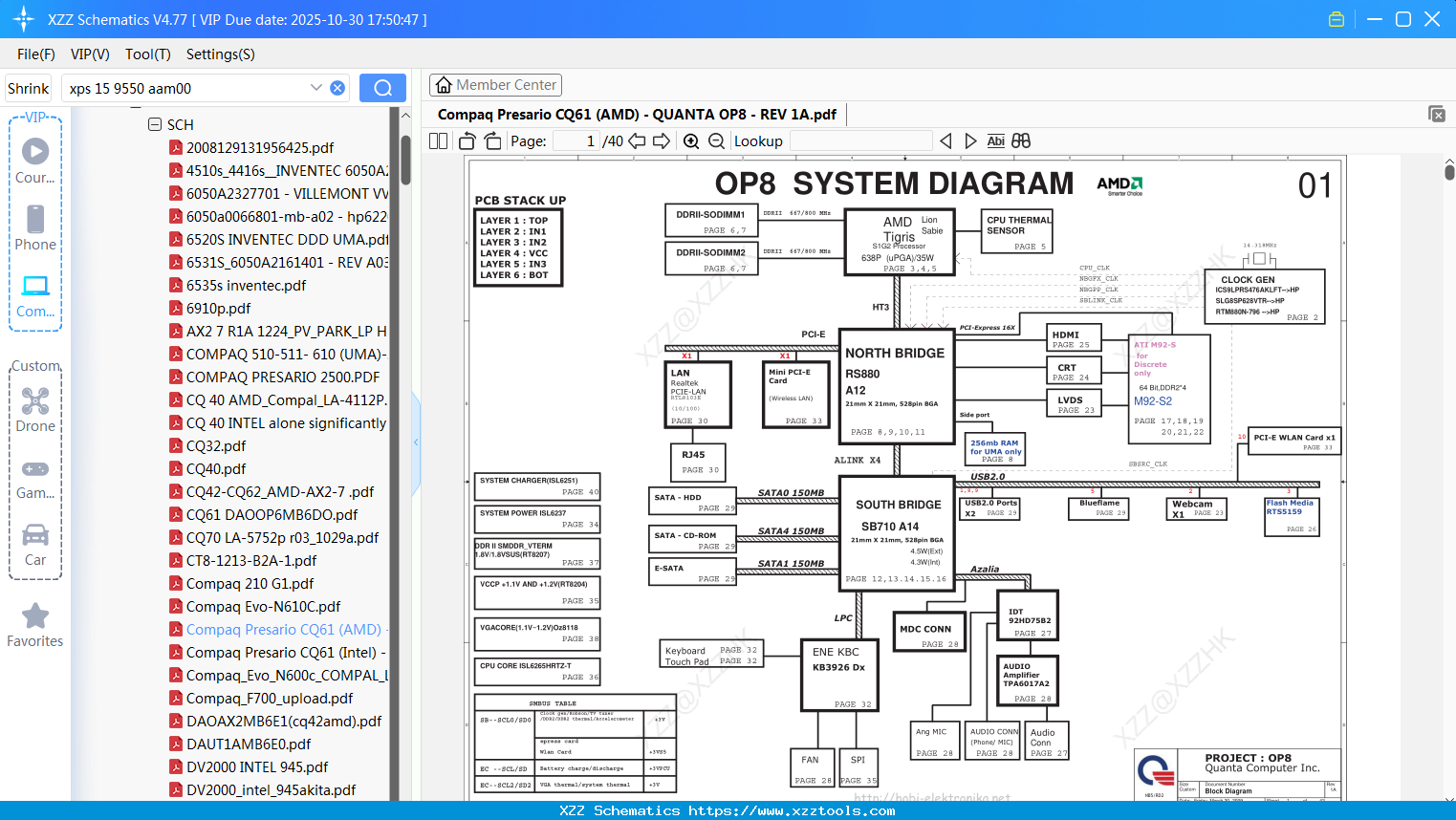
Task: Click the file tree vertical scrollbar thumb
Action: click(x=405, y=159)
